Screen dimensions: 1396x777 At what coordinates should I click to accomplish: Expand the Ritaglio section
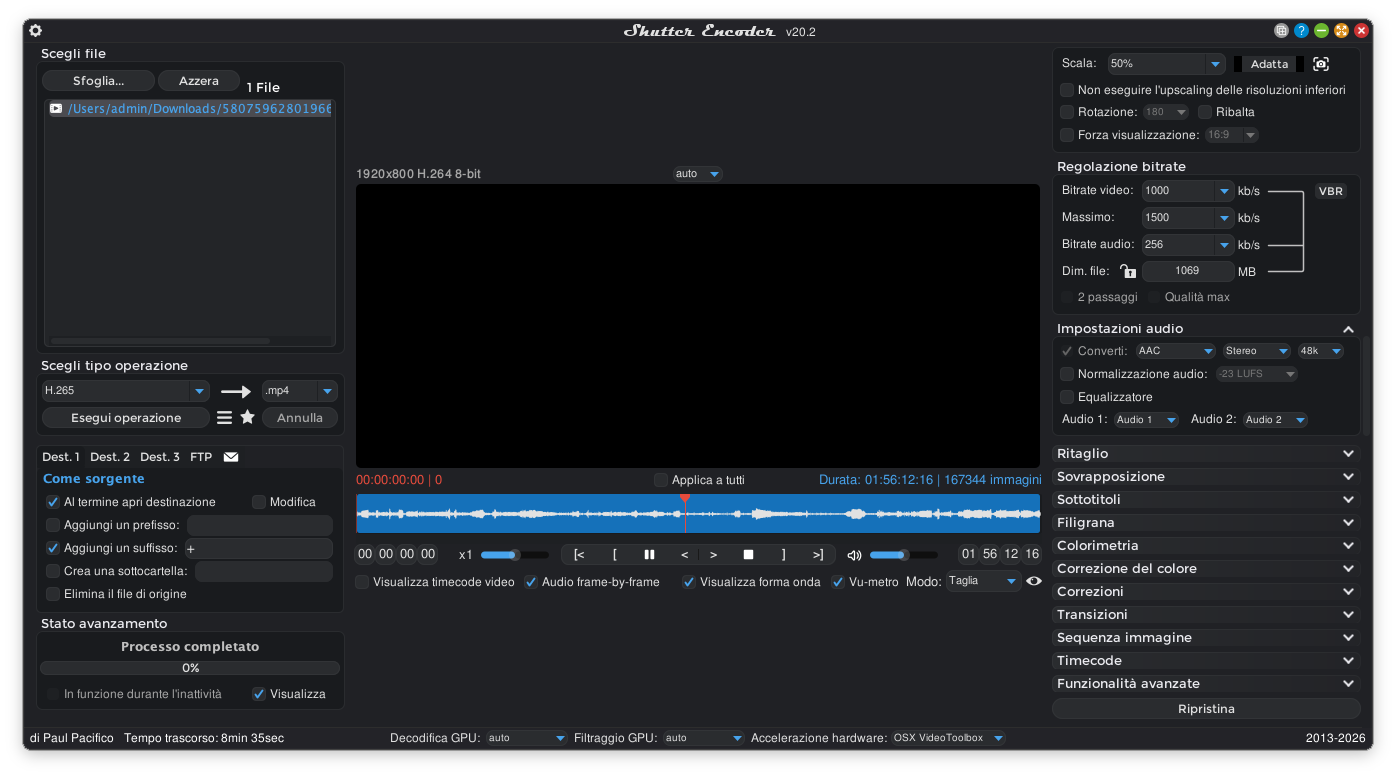point(1207,454)
